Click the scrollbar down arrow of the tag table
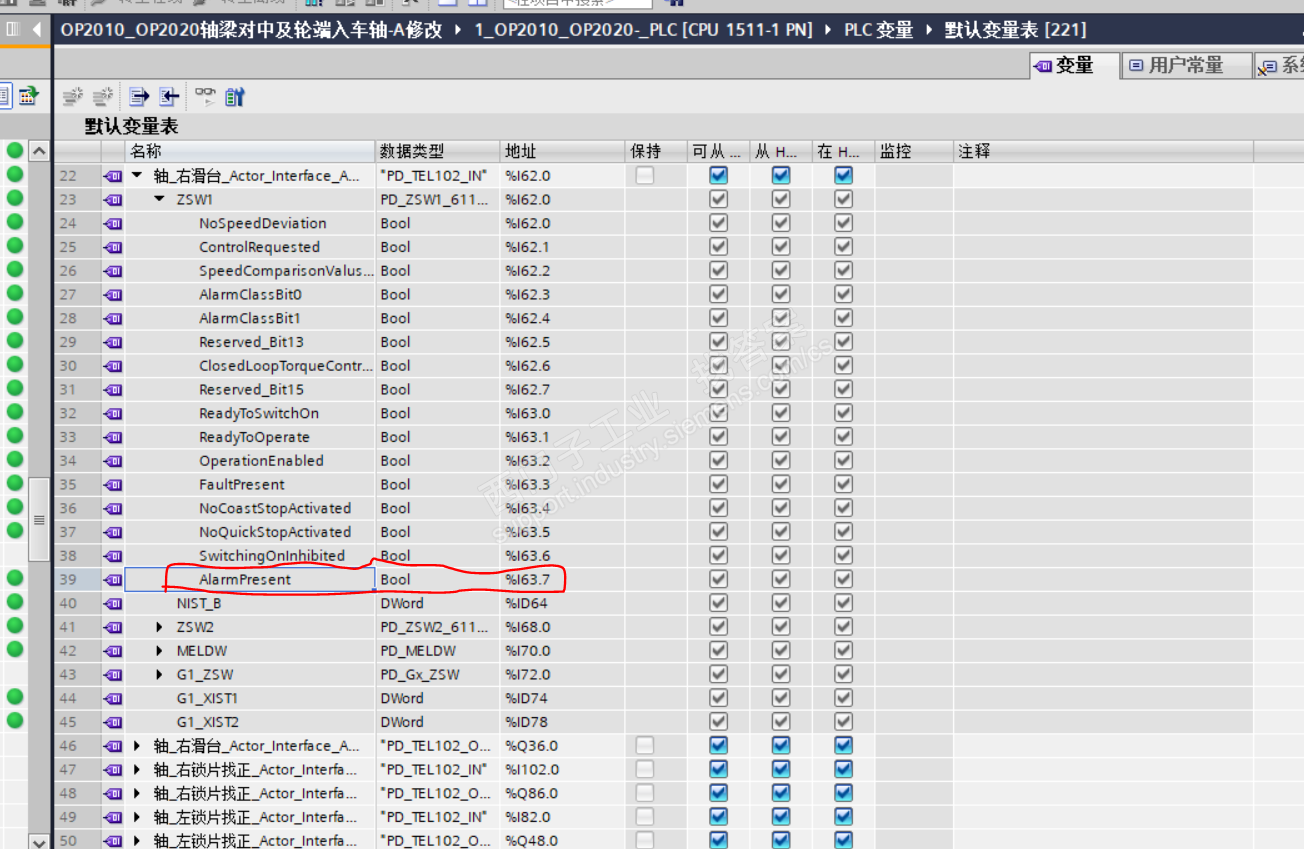 coord(39,841)
